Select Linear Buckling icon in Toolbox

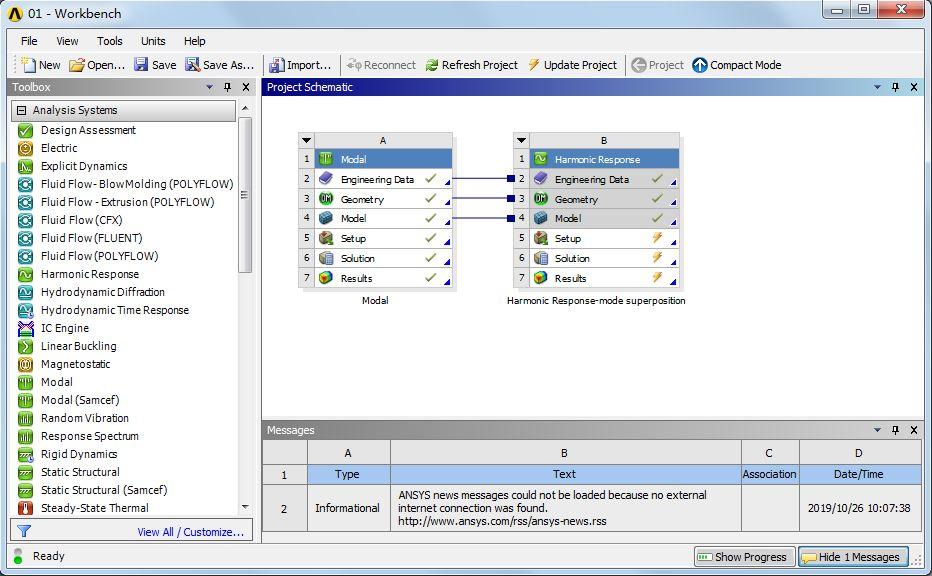pos(25,347)
